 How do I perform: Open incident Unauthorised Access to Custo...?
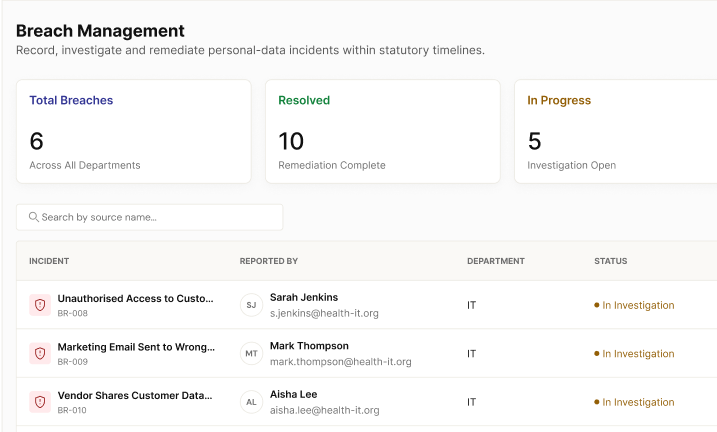(135, 299)
